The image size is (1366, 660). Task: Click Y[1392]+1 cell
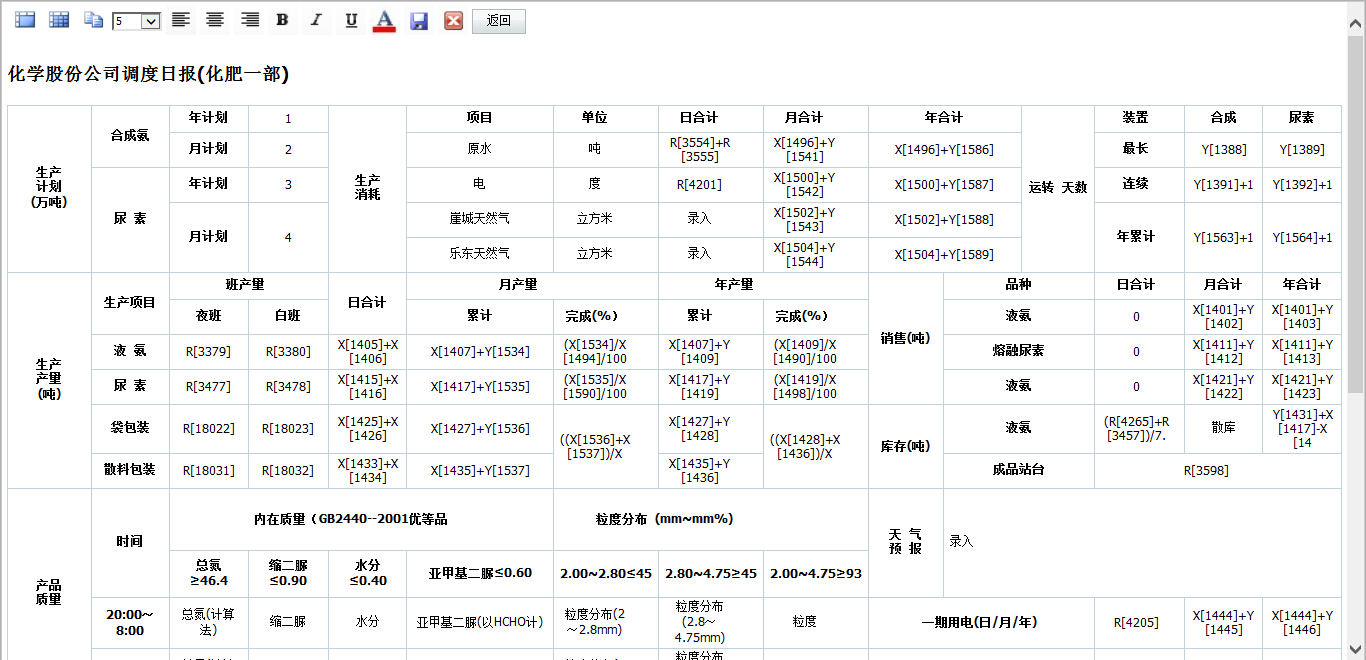pos(1301,185)
